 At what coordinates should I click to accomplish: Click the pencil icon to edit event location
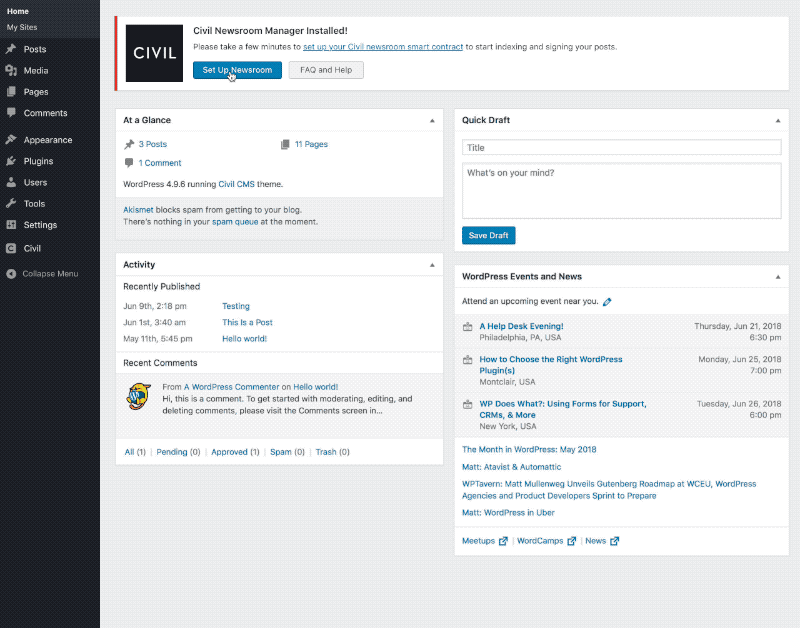[x=607, y=302]
